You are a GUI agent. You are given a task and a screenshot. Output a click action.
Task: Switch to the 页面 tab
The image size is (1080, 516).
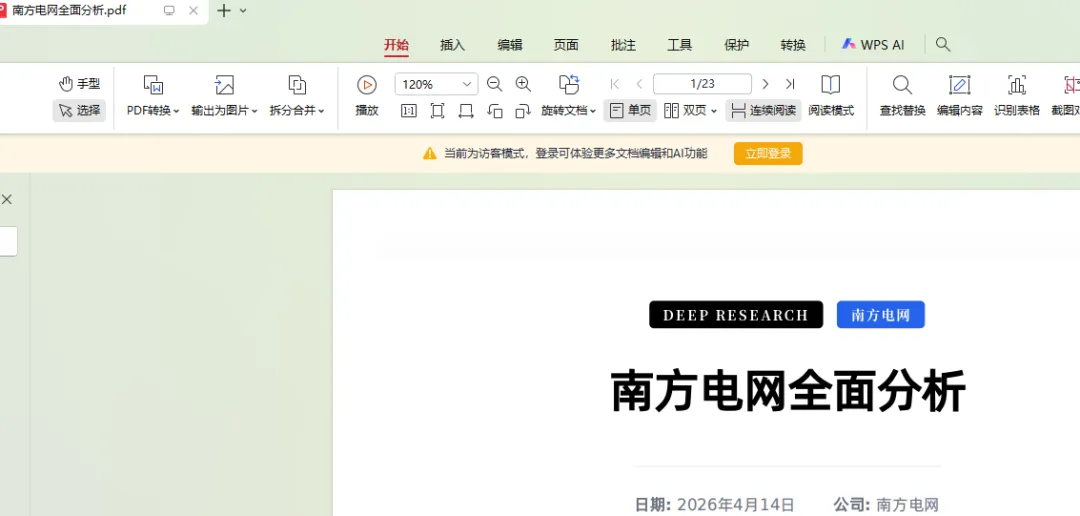point(566,45)
